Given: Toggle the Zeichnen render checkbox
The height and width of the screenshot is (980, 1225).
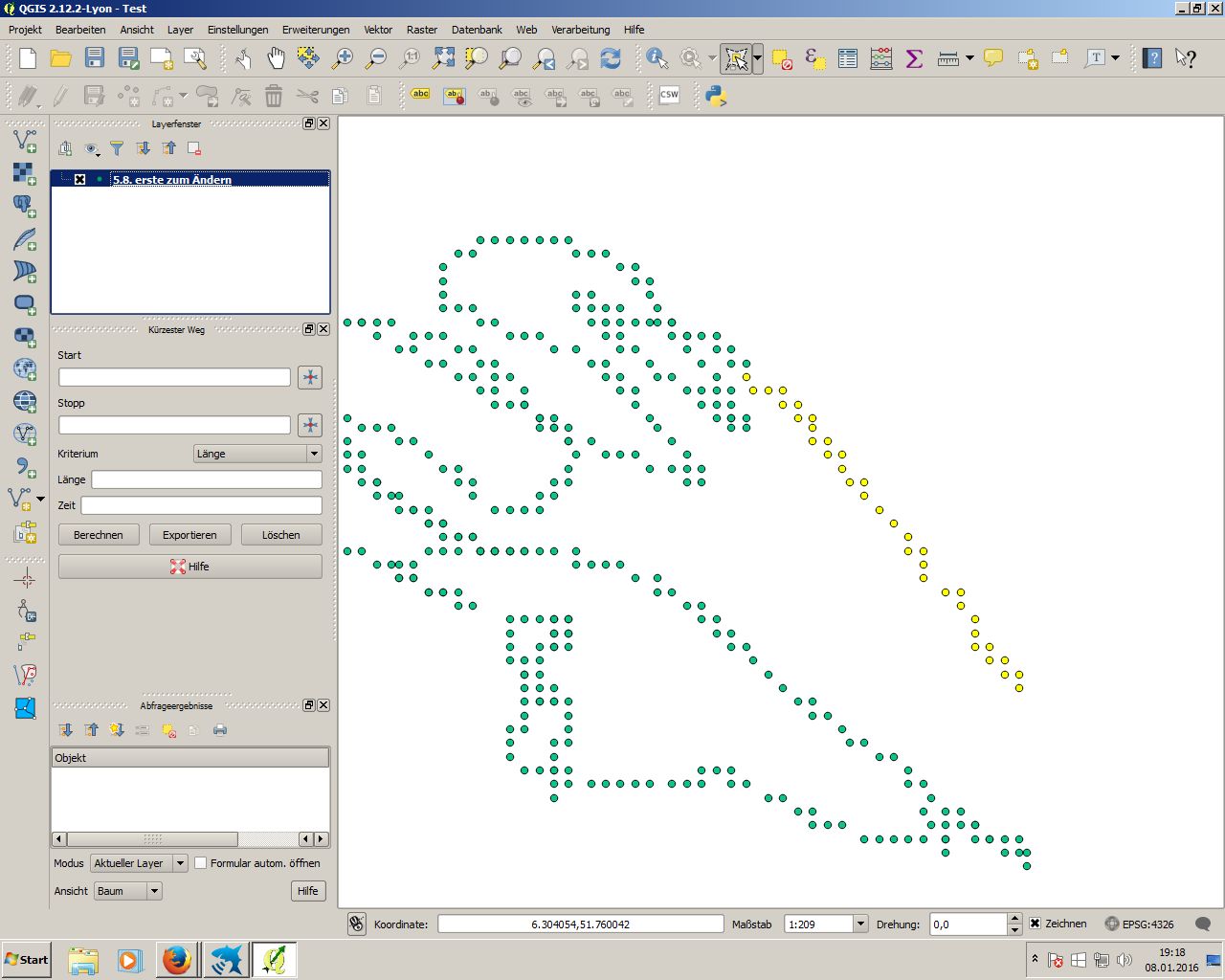Looking at the screenshot, I should [x=1035, y=924].
